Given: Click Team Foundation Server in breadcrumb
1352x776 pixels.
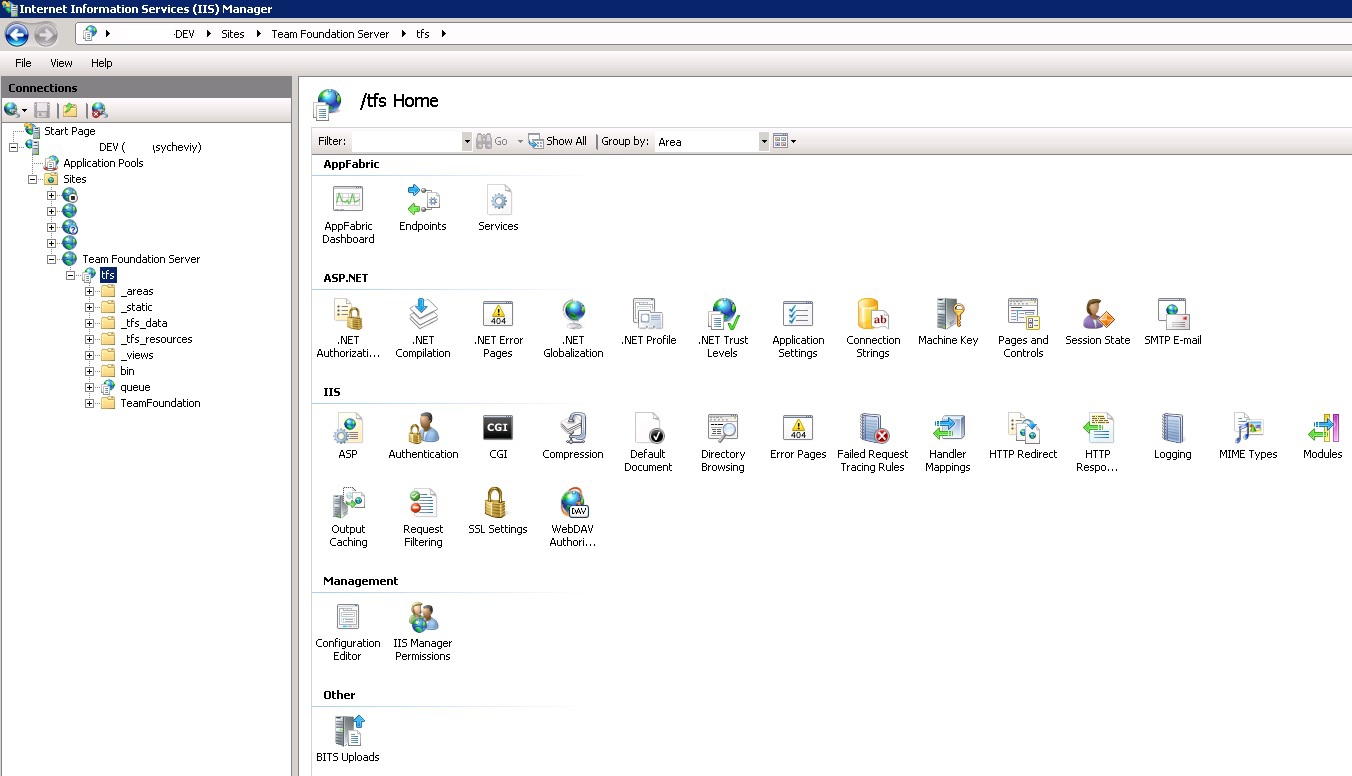Looking at the screenshot, I should tap(330, 34).
